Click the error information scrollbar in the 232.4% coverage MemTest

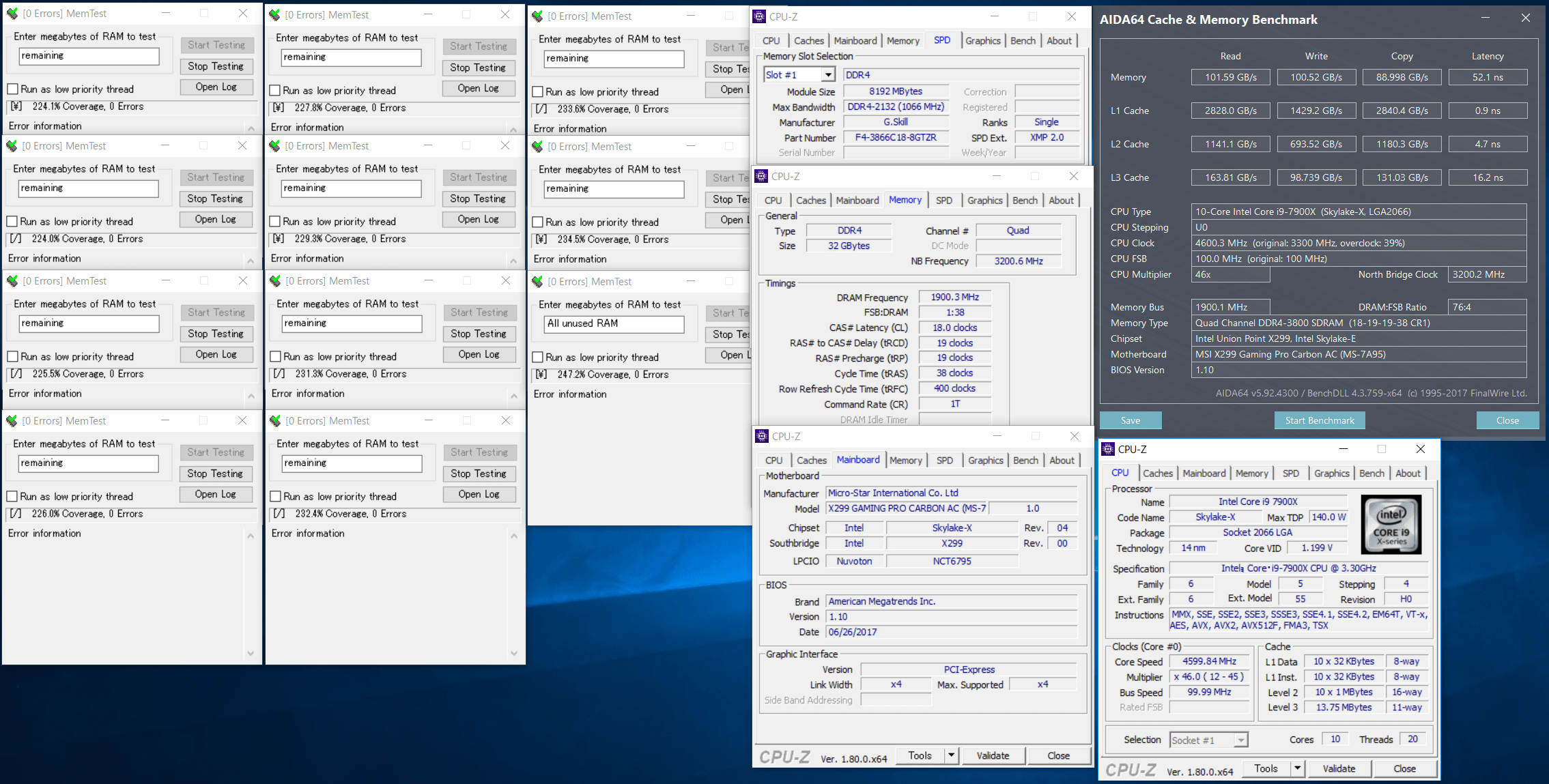(x=514, y=595)
